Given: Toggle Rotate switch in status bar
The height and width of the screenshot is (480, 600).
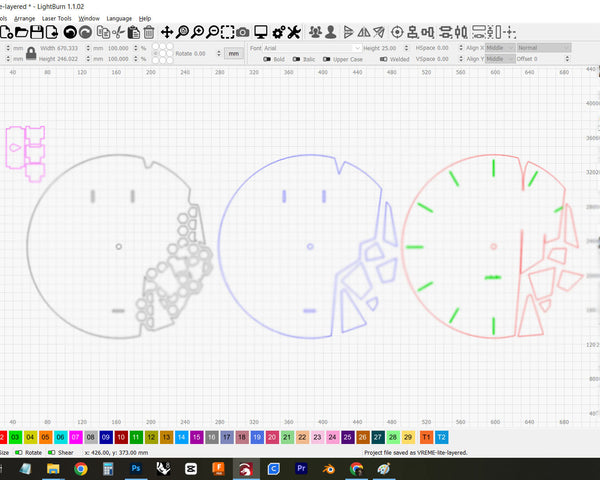Looking at the screenshot, I should 18,452.
